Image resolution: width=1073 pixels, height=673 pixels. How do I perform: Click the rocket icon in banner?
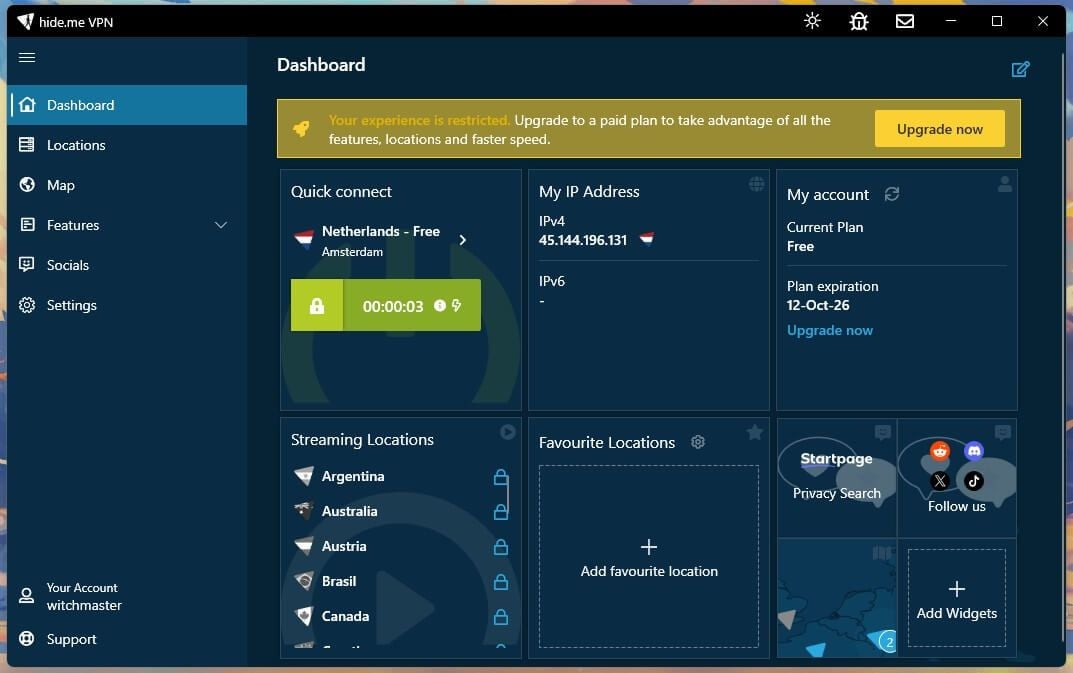tap(301, 128)
